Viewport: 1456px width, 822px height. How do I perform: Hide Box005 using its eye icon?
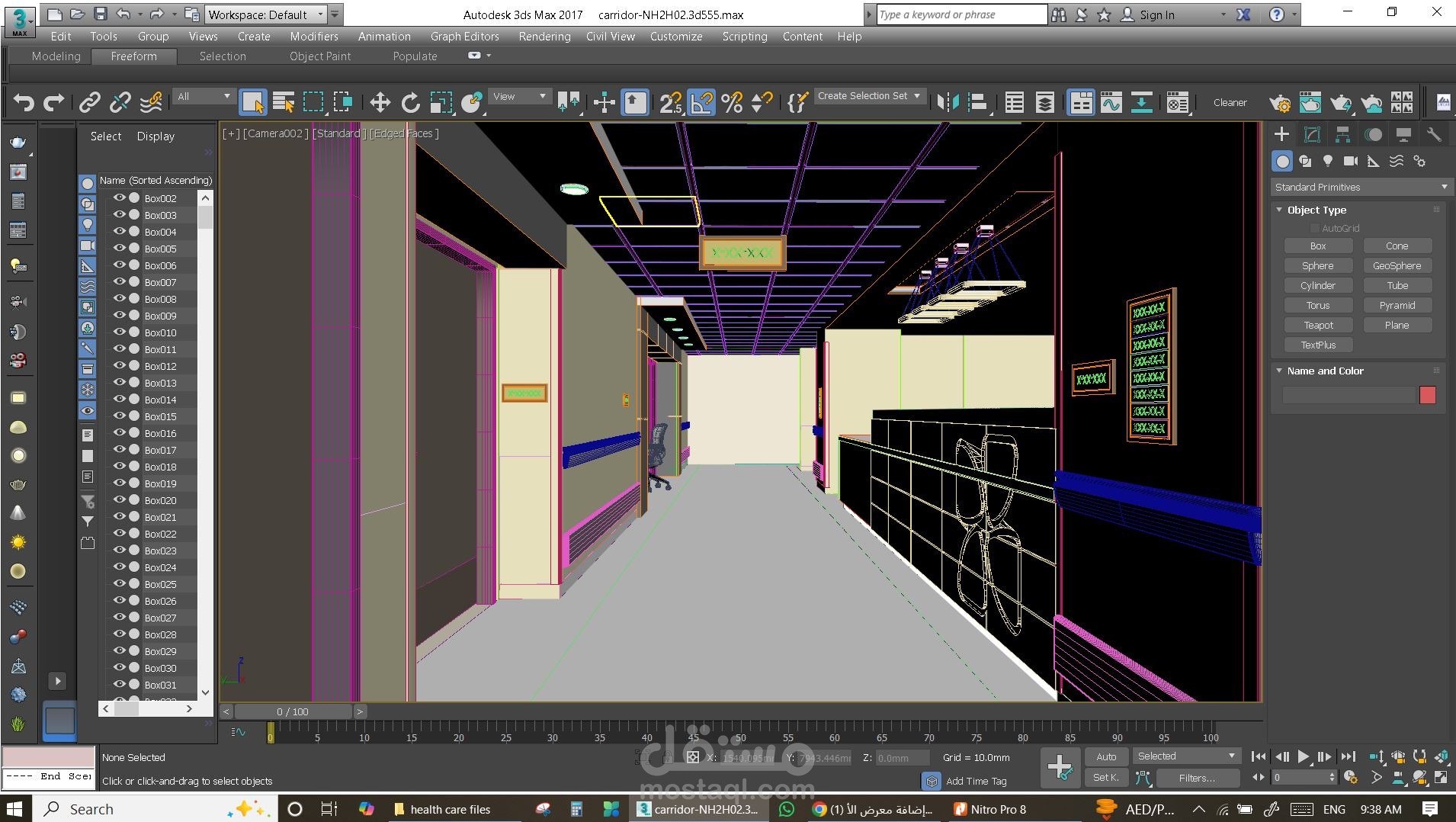point(119,249)
